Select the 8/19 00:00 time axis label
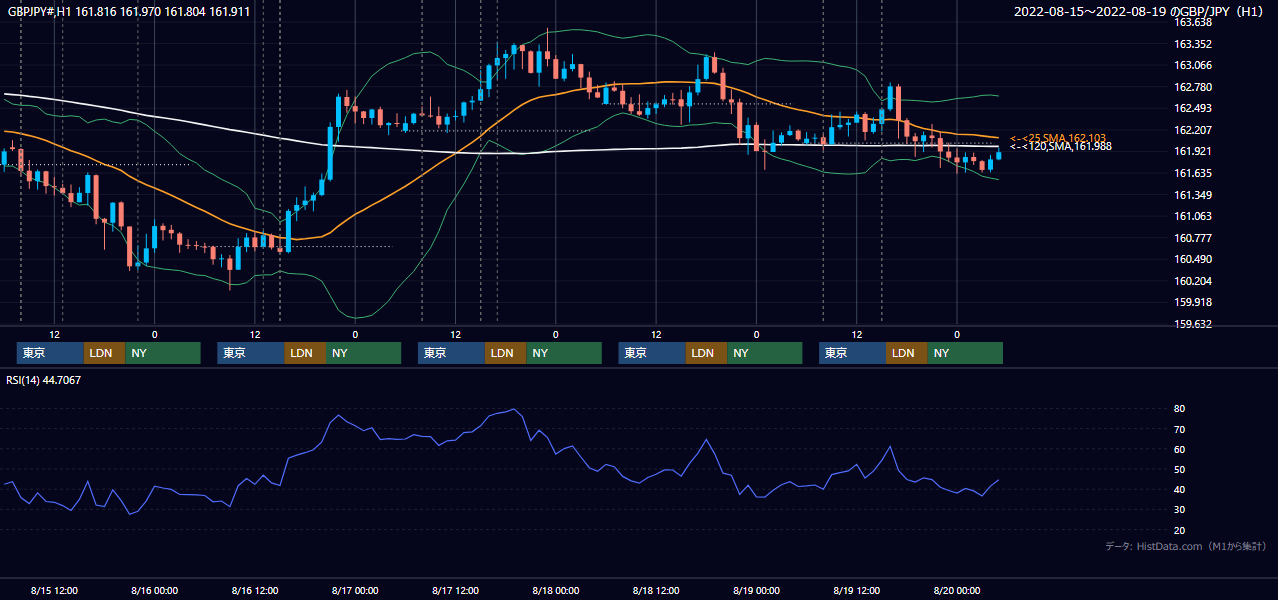 [x=756, y=590]
